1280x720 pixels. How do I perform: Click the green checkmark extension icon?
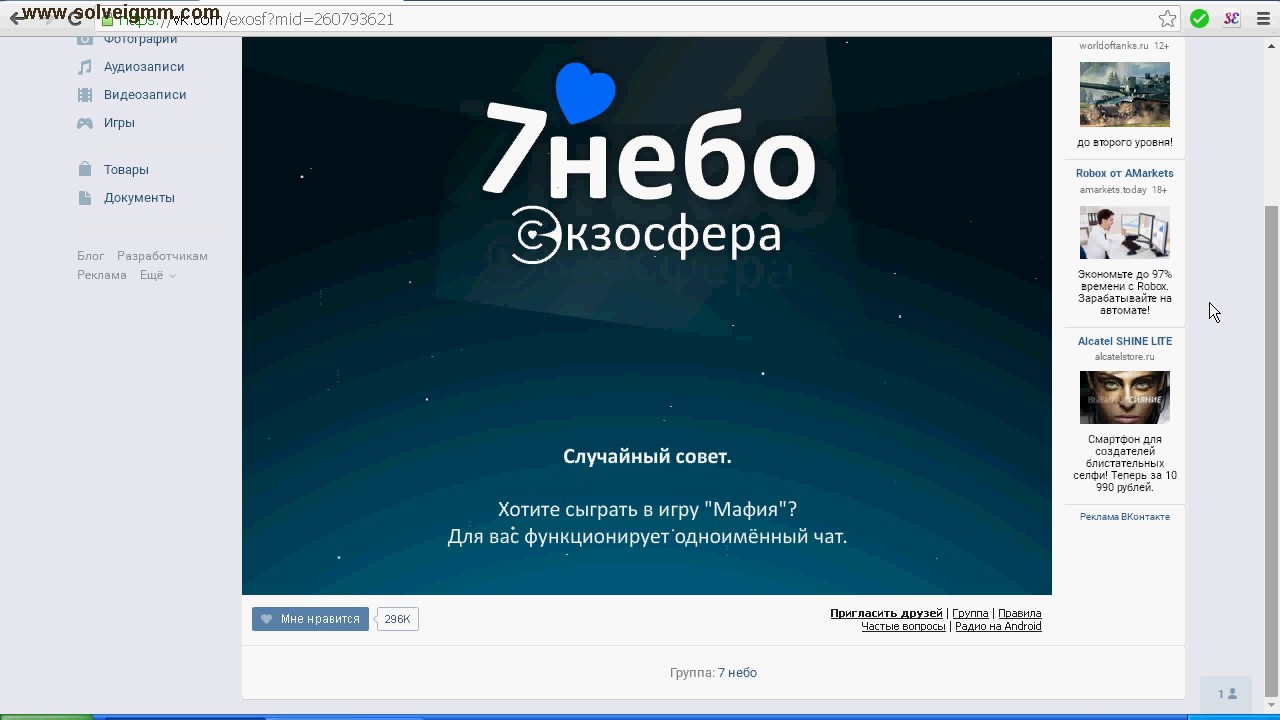coord(1200,19)
